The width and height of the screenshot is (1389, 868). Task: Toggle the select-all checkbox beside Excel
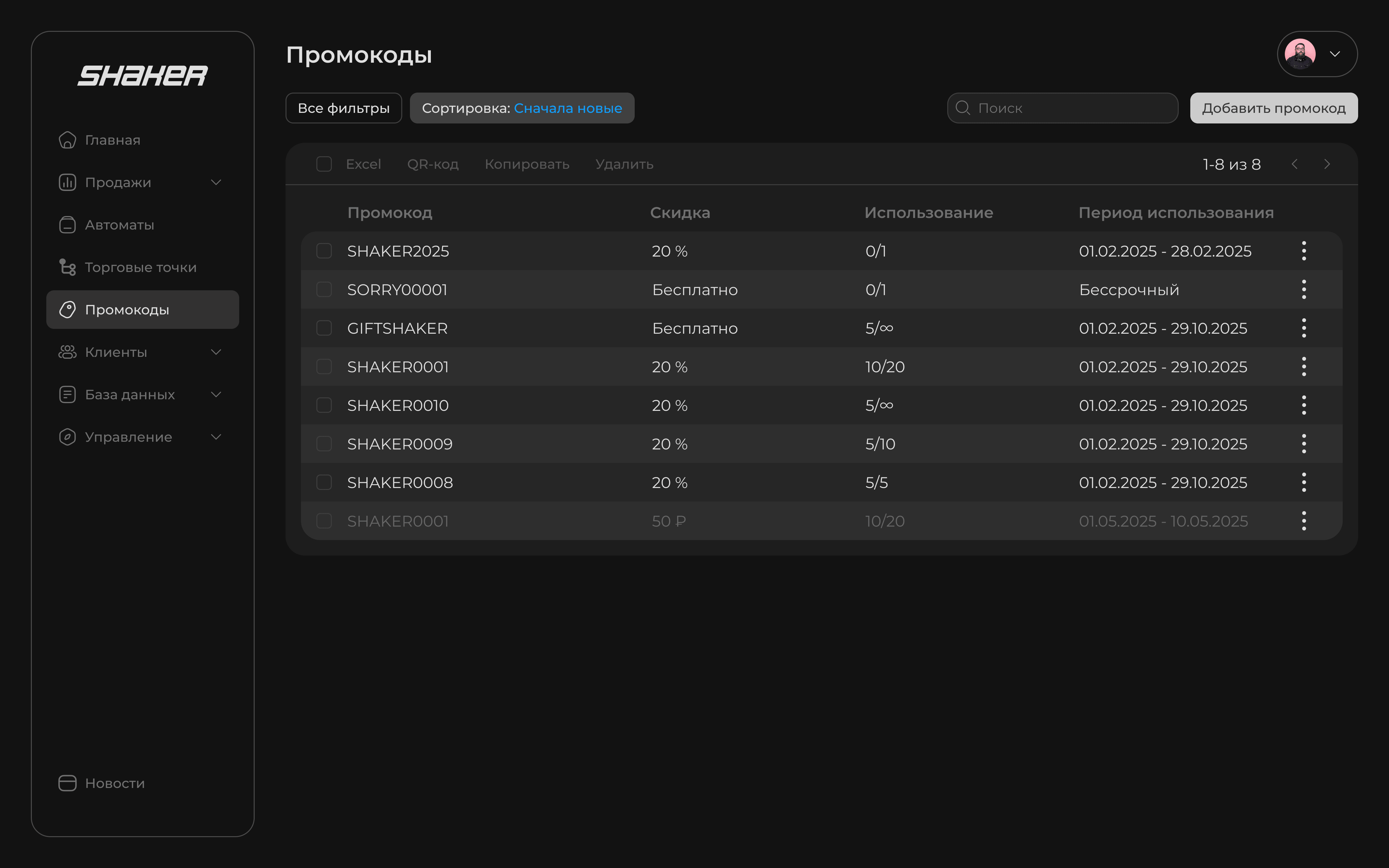coord(324,164)
